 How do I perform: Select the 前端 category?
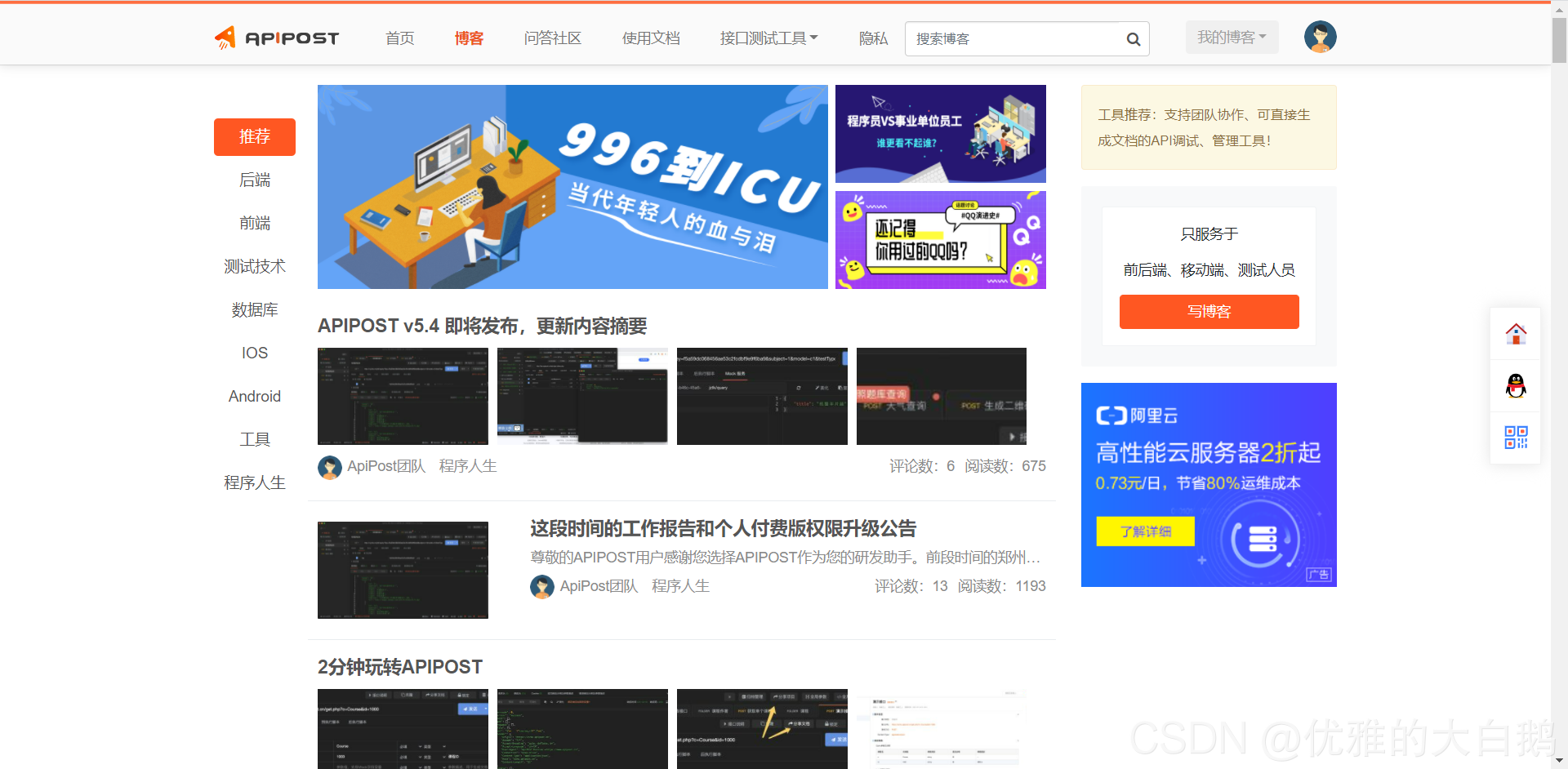click(255, 223)
